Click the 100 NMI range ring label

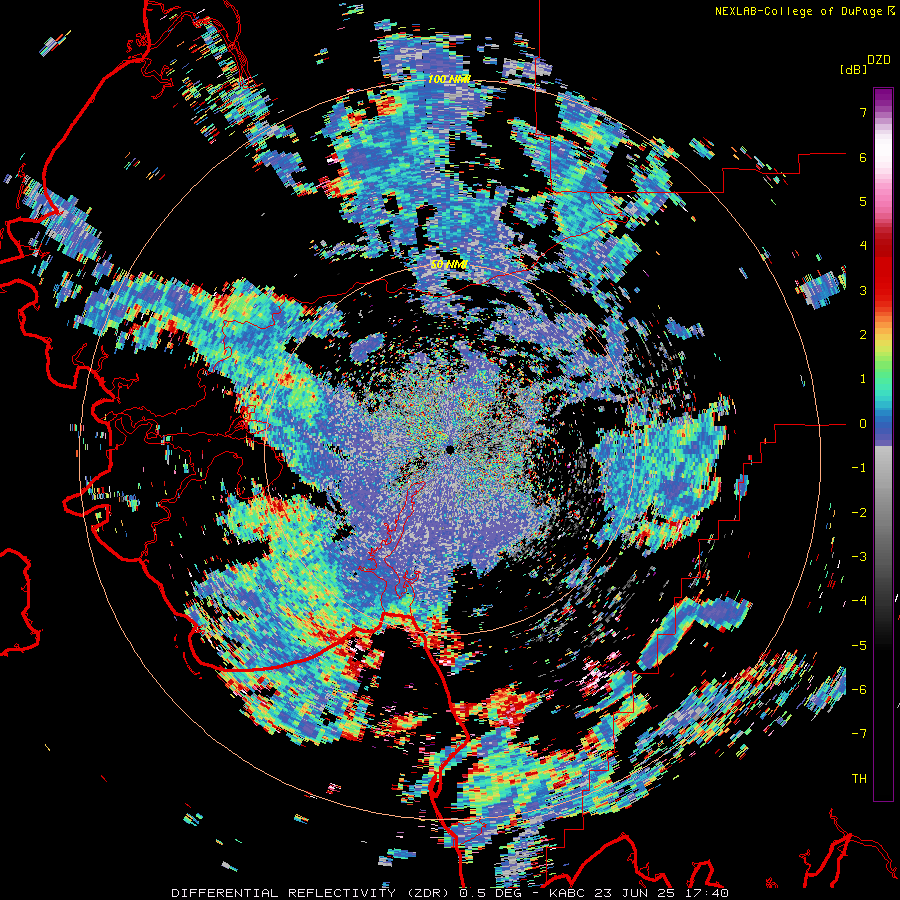pyautogui.click(x=449, y=79)
